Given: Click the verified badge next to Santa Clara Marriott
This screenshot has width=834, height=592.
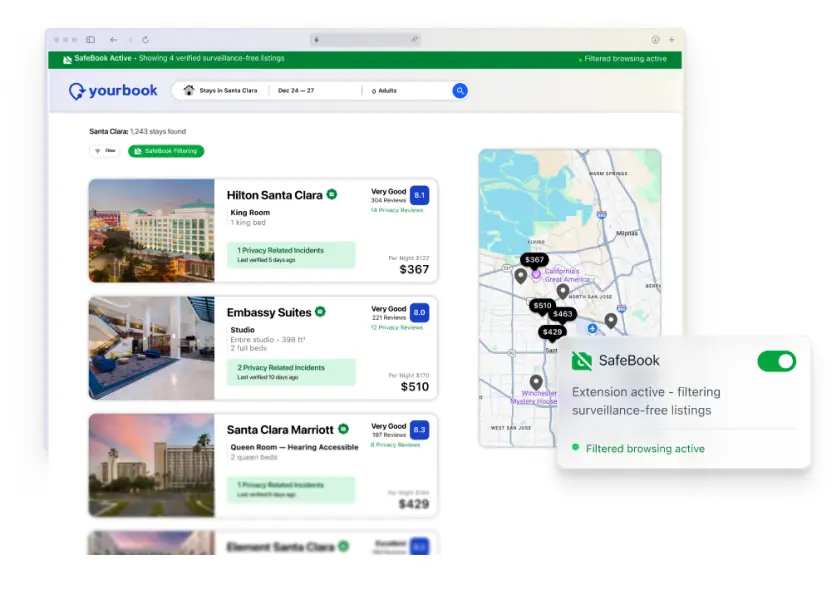Looking at the screenshot, I should point(344,429).
